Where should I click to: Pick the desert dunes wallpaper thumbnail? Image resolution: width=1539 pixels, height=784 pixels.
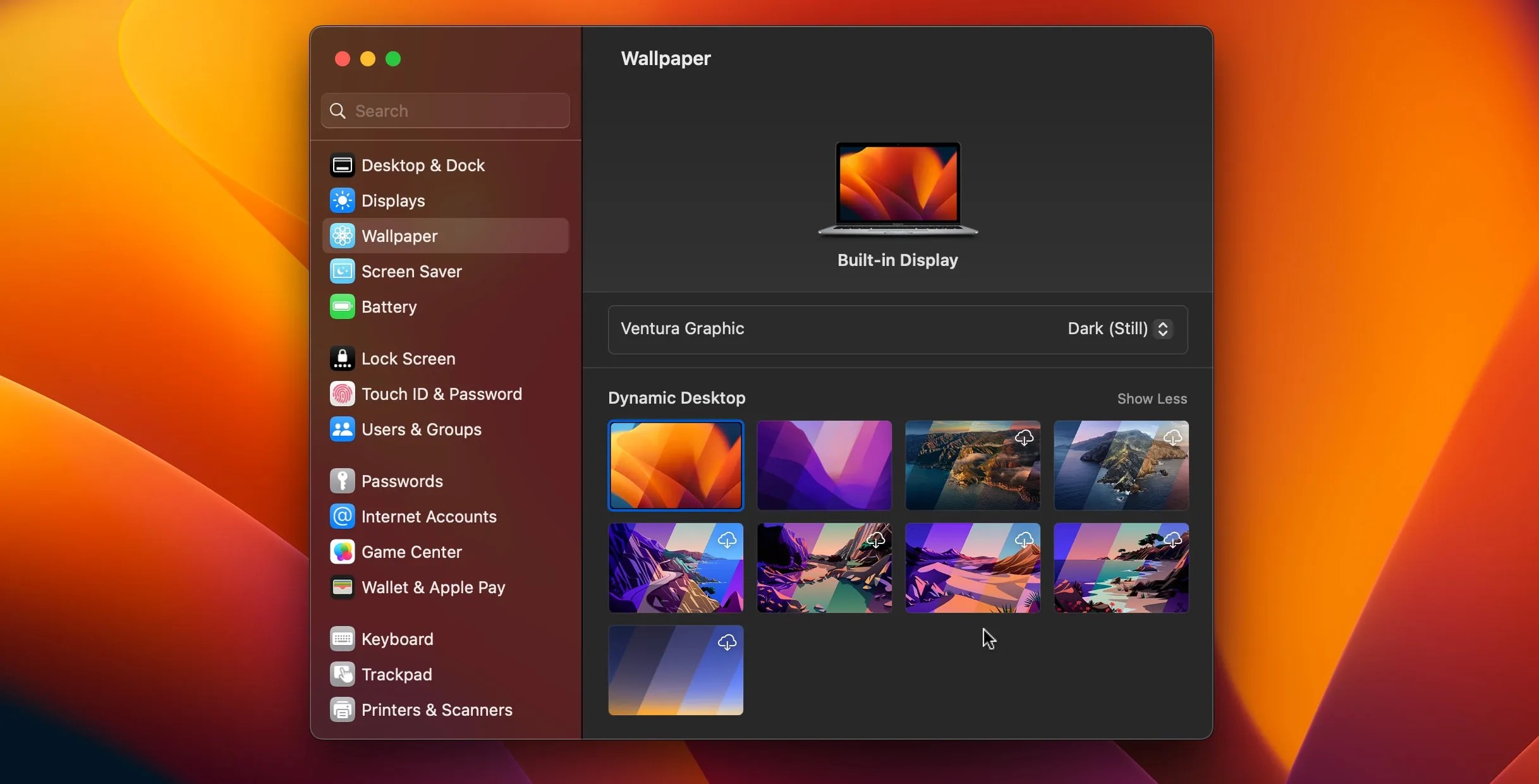coord(973,567)
